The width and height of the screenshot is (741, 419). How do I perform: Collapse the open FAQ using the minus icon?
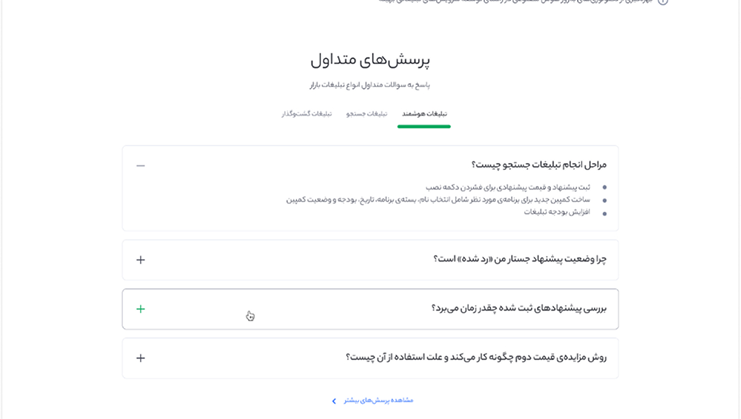pyautogui.click(x=140, y=165)
